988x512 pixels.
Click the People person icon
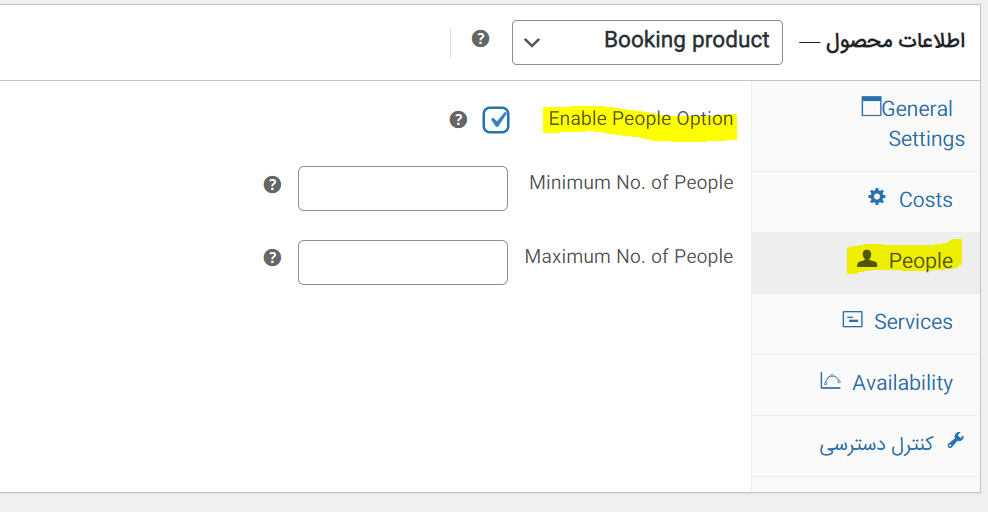tap(867, 258)
